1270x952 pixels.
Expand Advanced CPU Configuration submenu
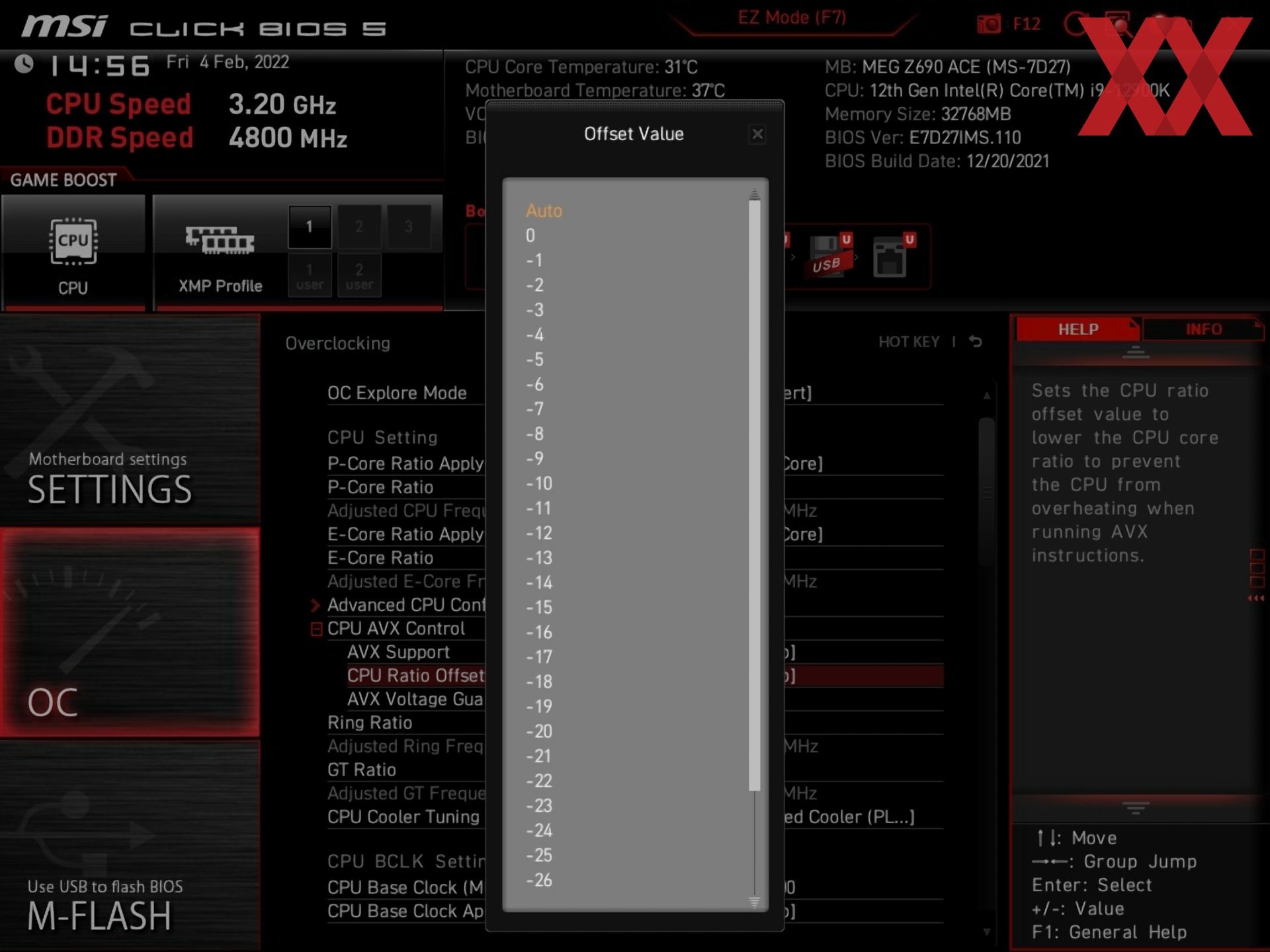point(315,606)
